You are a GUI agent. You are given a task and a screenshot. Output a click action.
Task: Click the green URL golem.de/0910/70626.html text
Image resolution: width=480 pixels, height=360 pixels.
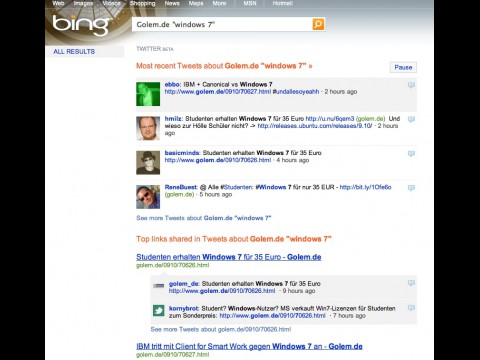click(173, 265)
